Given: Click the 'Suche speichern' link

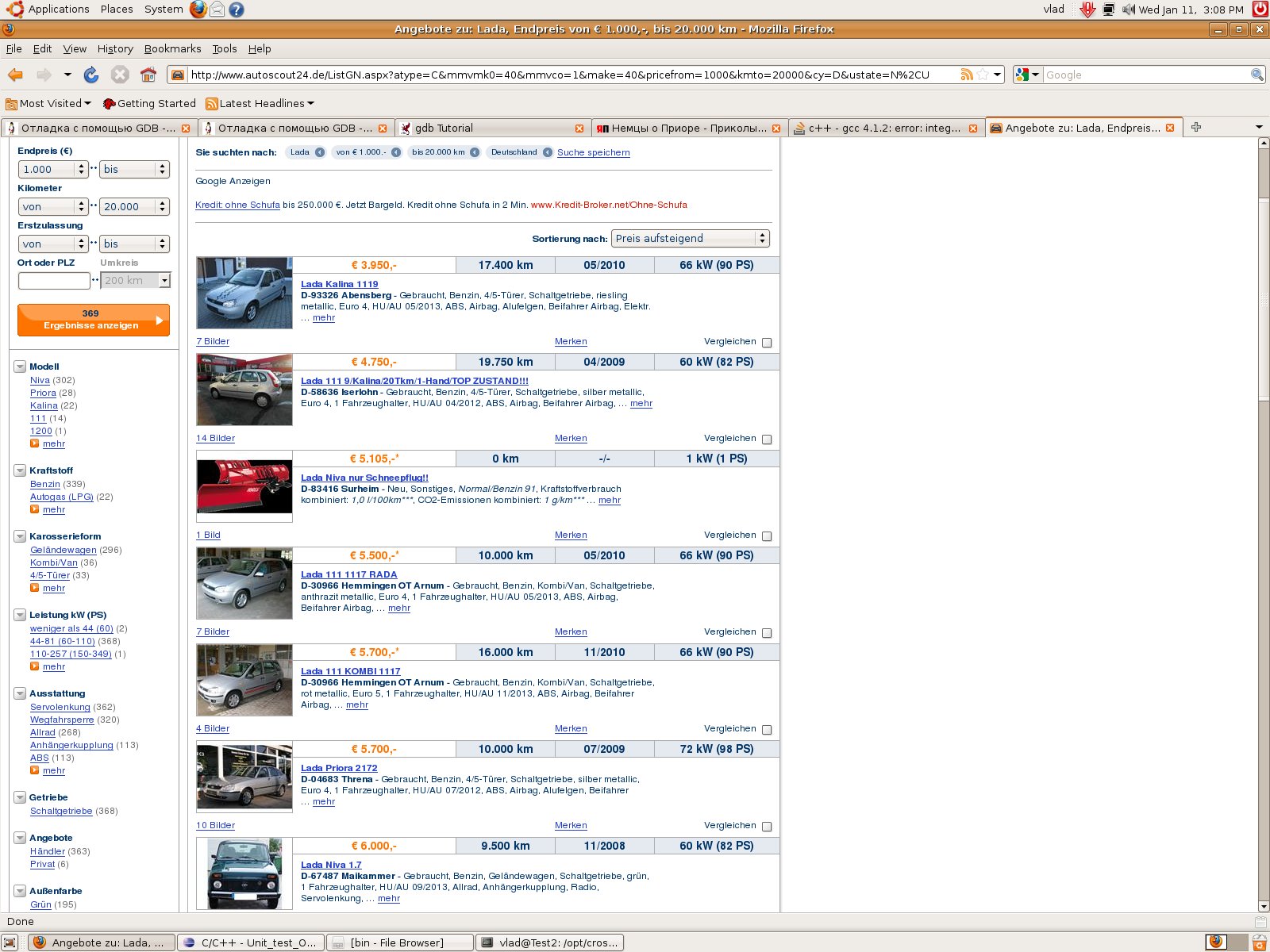Looking at the screenshot, I should pos(594,152).
